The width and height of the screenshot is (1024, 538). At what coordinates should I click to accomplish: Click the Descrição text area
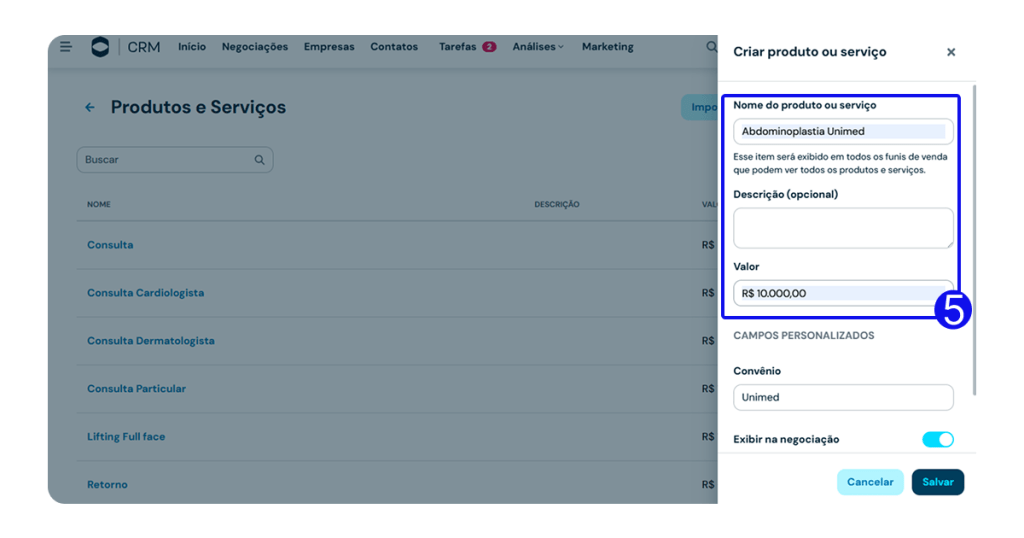coord(842,228)
